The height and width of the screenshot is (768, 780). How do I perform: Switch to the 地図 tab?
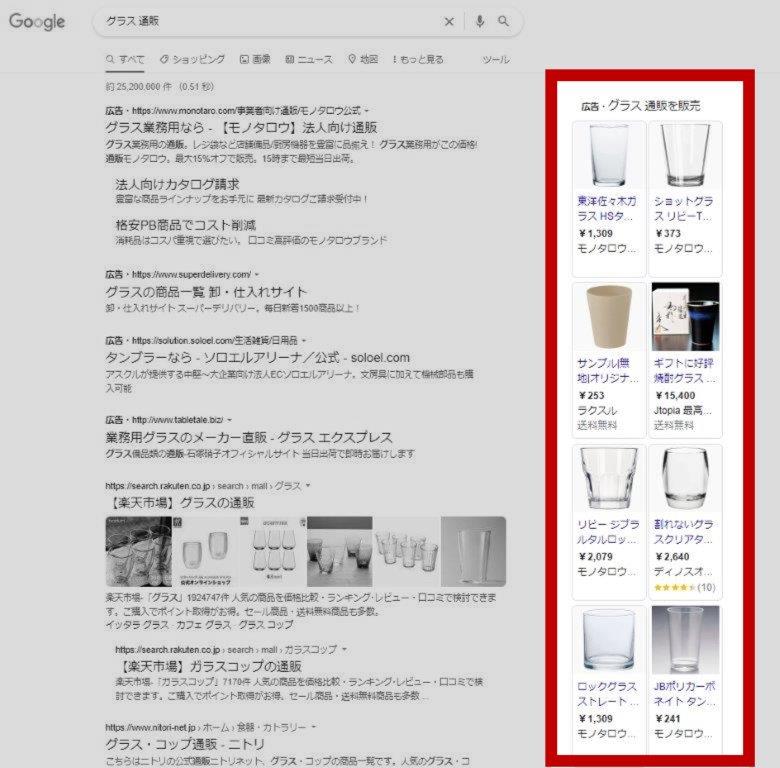tap(363, 59)
